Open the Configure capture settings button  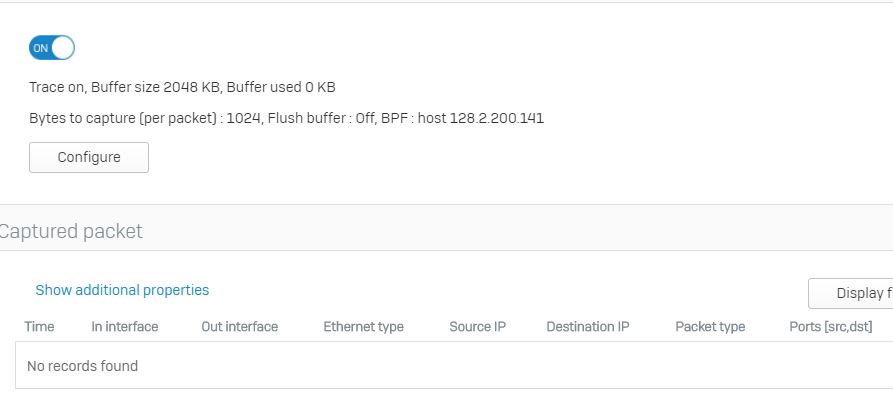pos(89,157)
